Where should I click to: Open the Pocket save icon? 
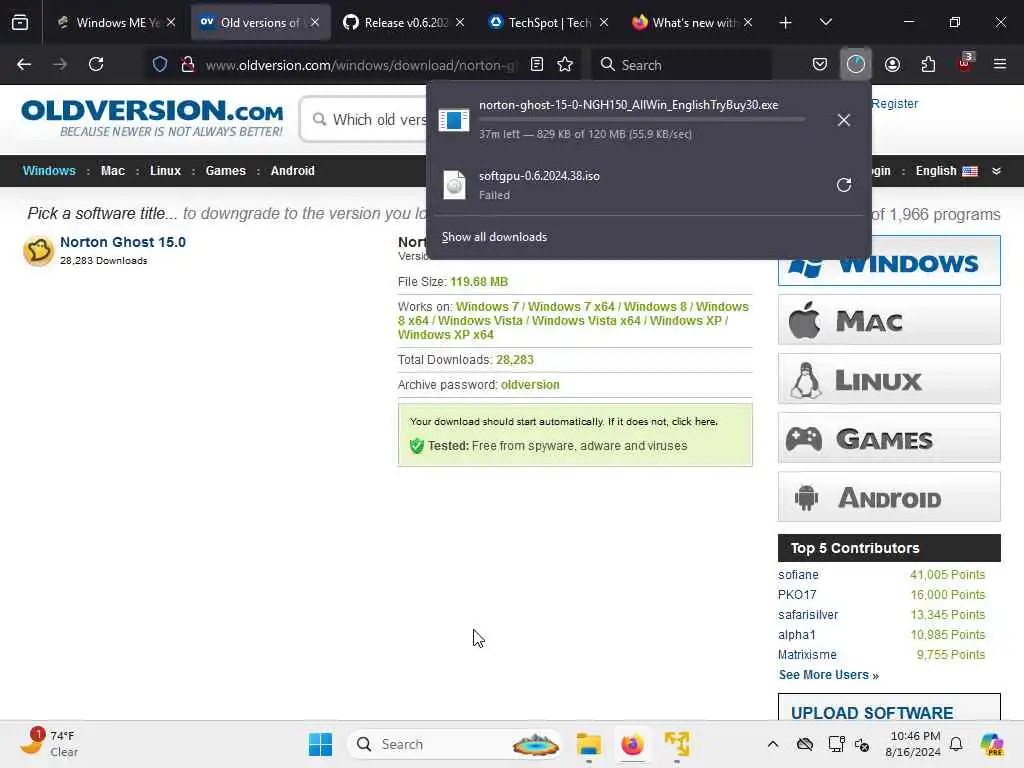pyautogui.click(x=820, y=64)
